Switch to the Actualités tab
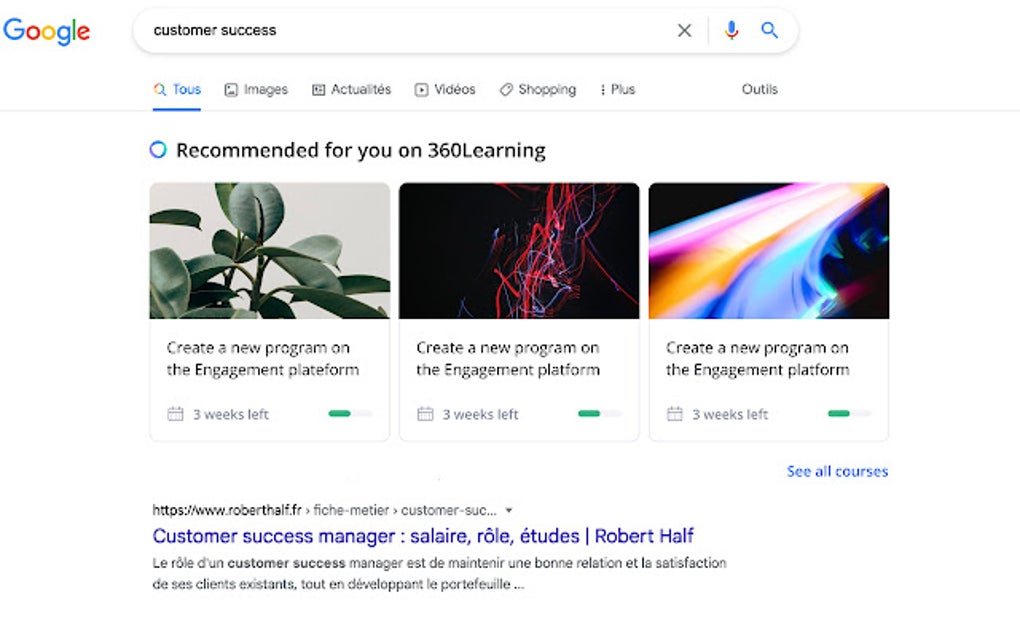Image resolution: width=1020 pixels, height=638 pixels. click(352, 89)
